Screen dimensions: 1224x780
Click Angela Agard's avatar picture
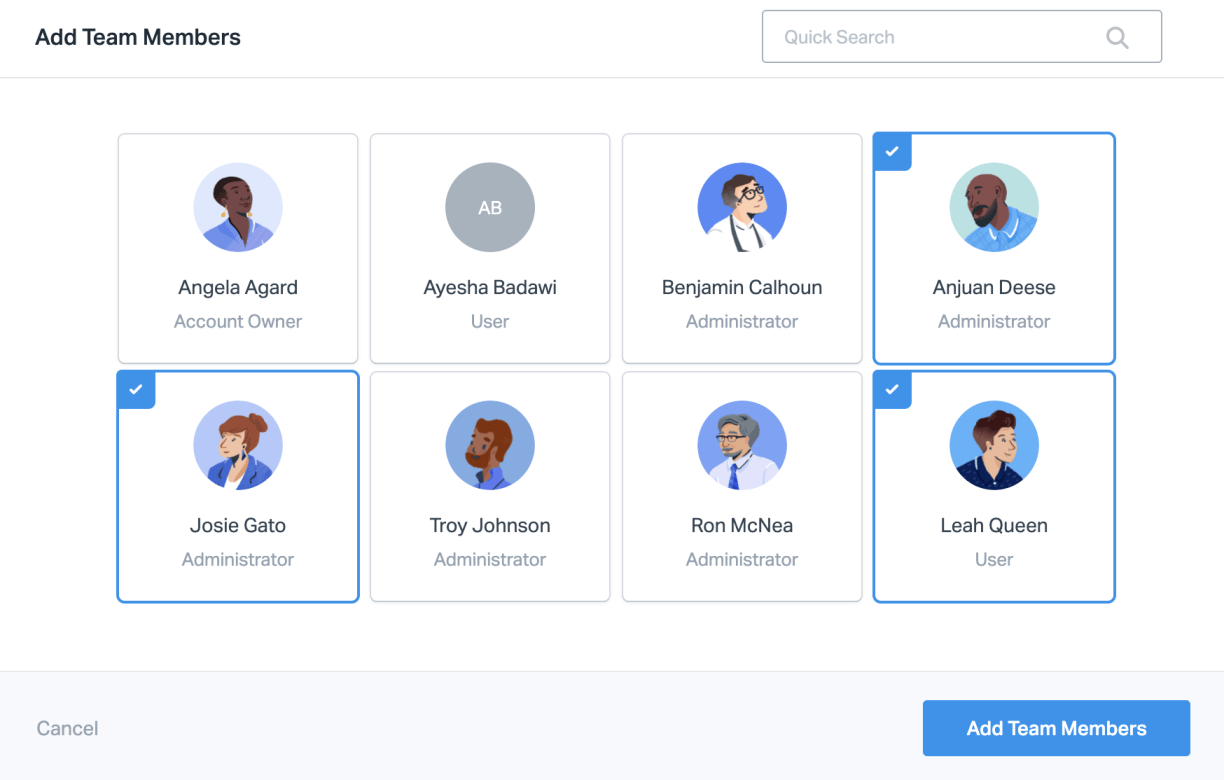pos(238,208)
